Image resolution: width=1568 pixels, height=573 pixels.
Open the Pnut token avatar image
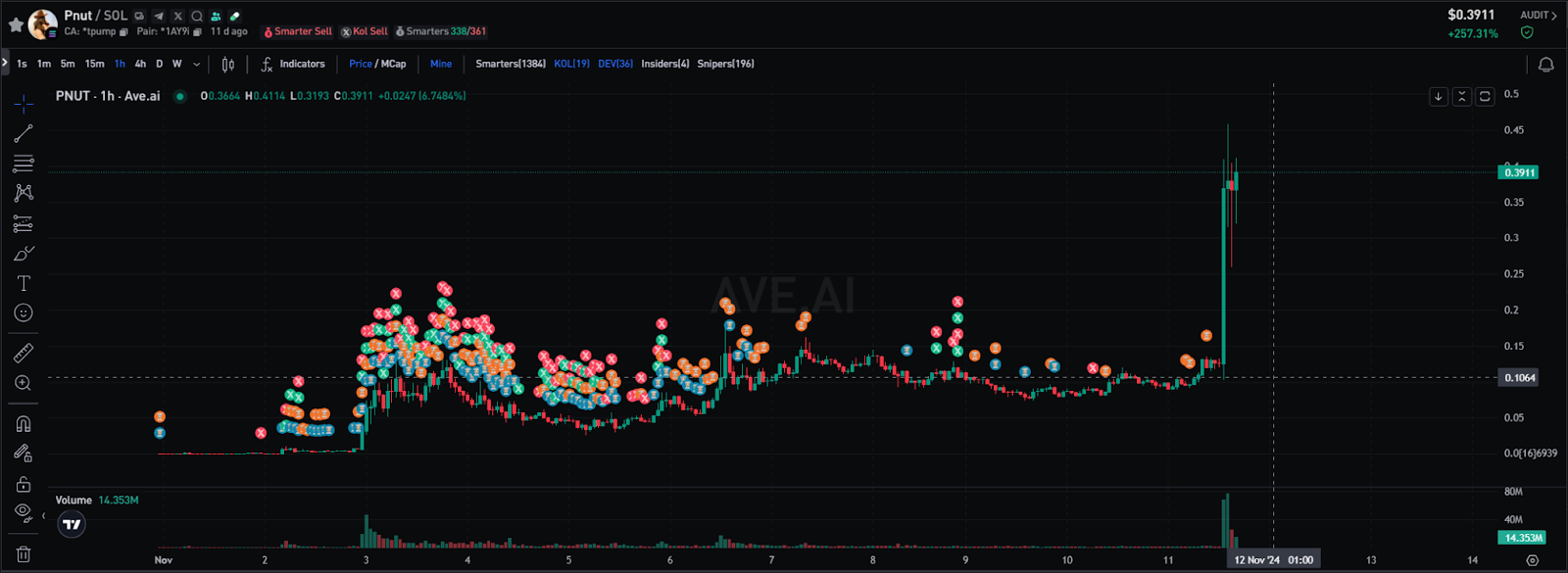(x=42, y=24)
